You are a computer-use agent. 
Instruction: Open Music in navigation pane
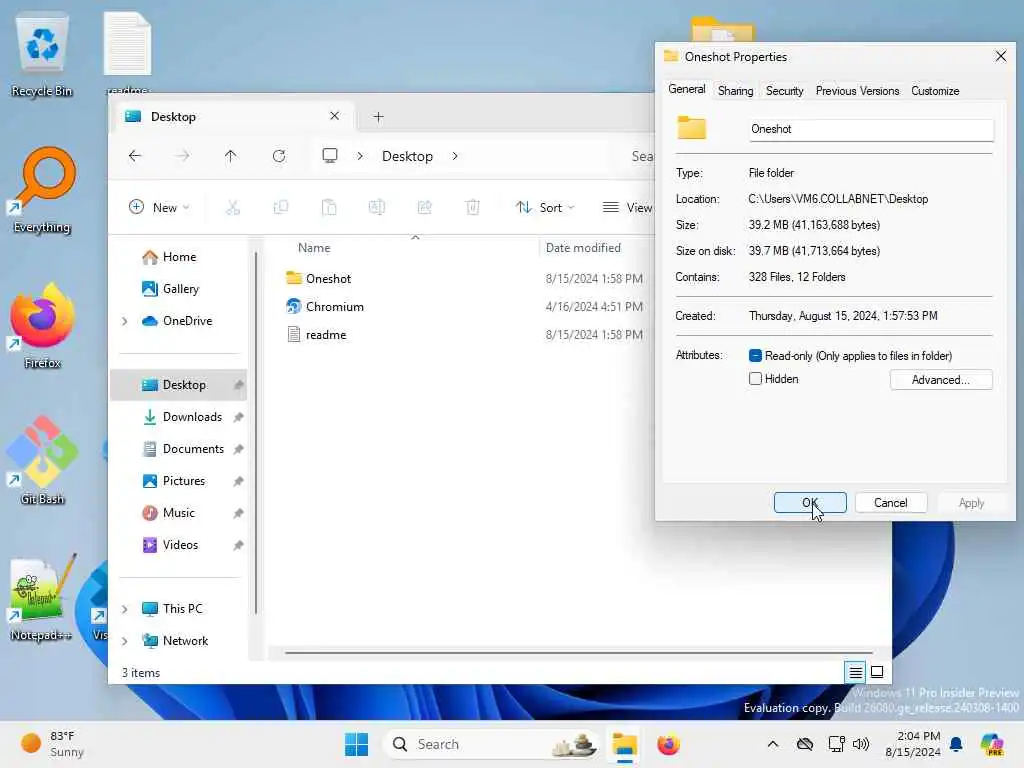(178, 513)
